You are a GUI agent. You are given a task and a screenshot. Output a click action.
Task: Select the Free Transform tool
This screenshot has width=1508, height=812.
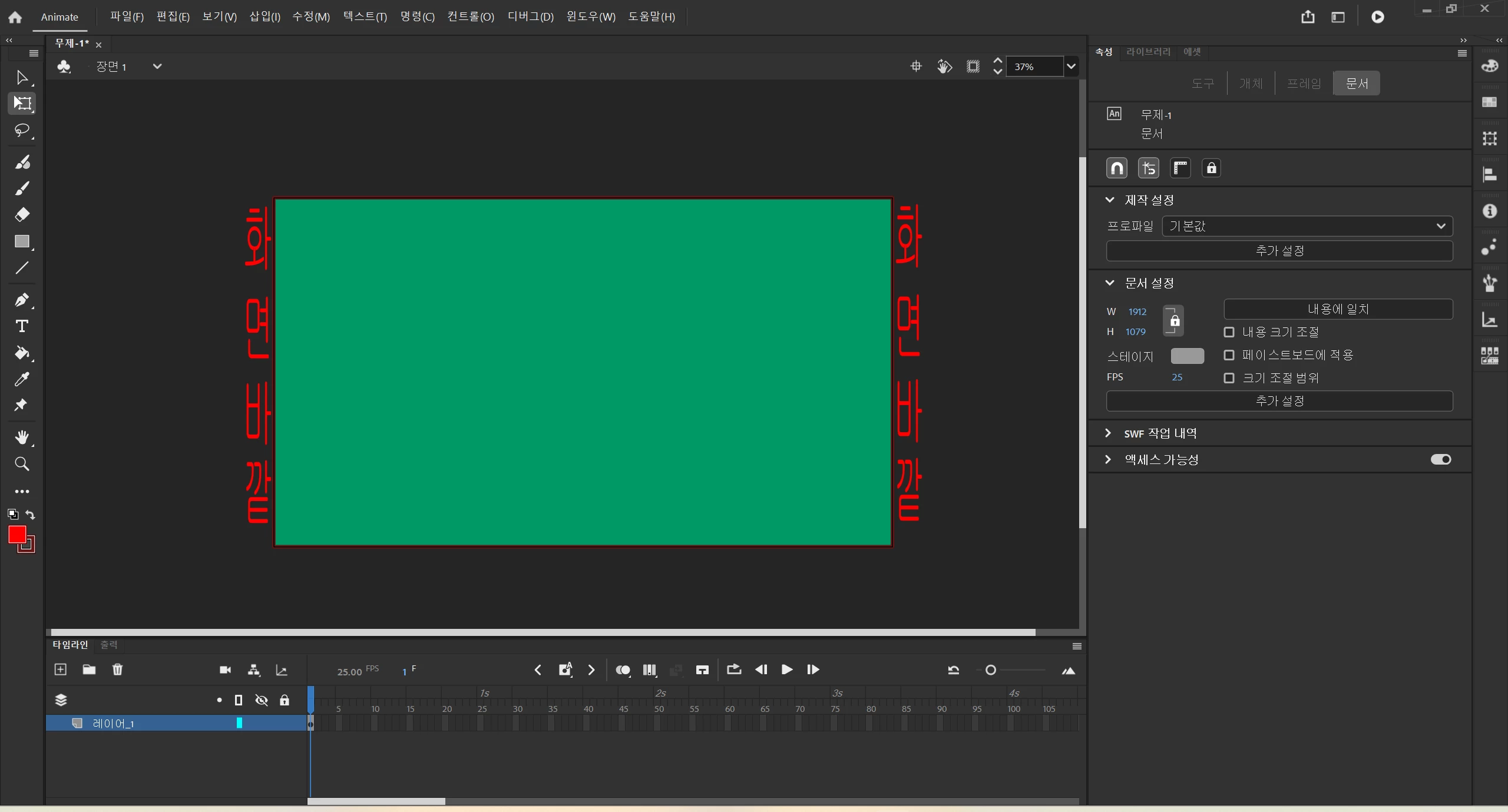click(22, 103)
